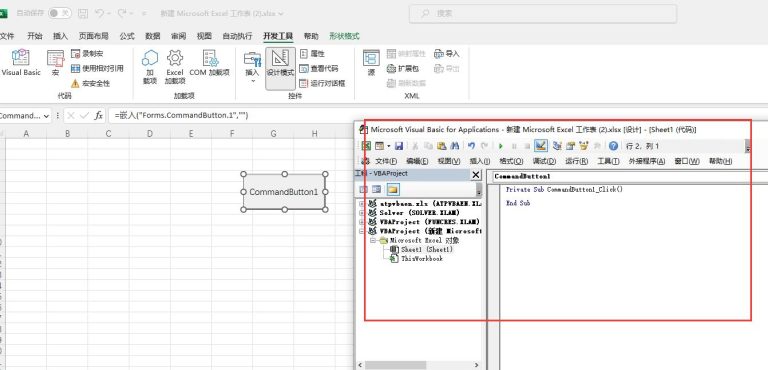Click View Microsoft Excel icon in VBA toolbar
Screen dimensions: 768x370
(x=366, y=146)
